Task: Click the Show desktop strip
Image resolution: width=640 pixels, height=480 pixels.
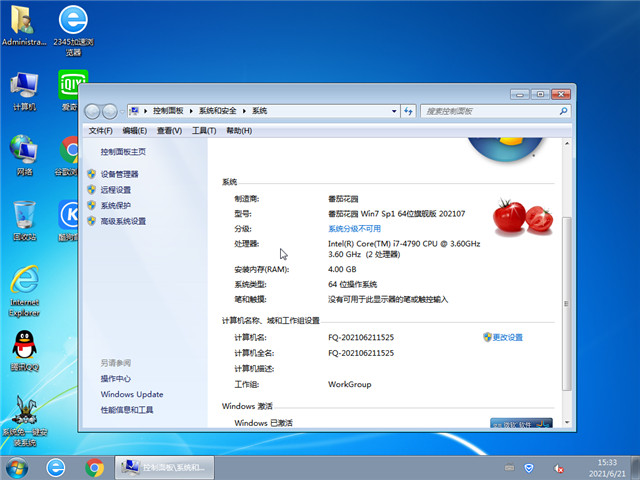Action: 636,468
